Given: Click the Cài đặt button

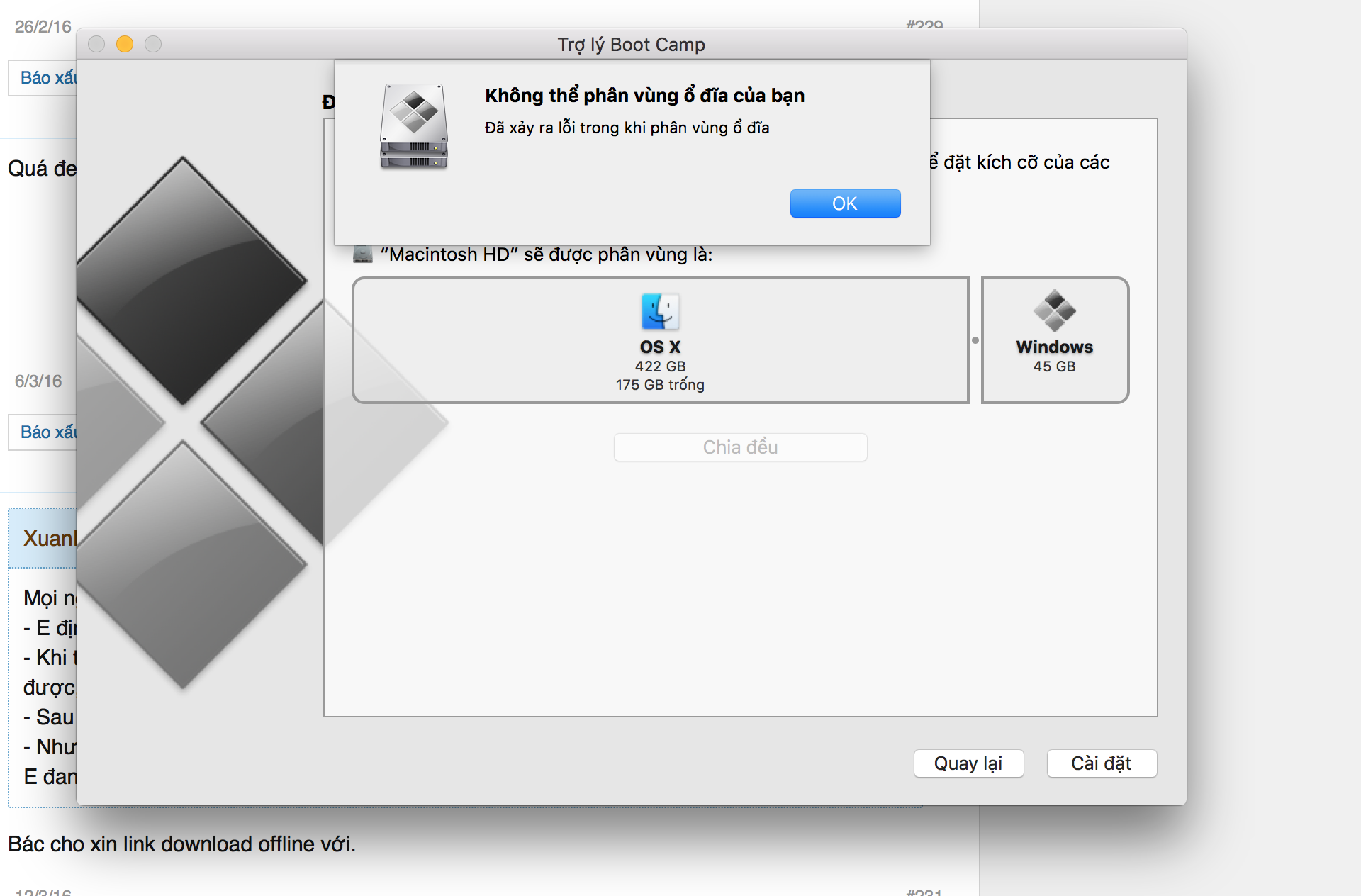Looking at the screenshot, I should point(1102,763).
